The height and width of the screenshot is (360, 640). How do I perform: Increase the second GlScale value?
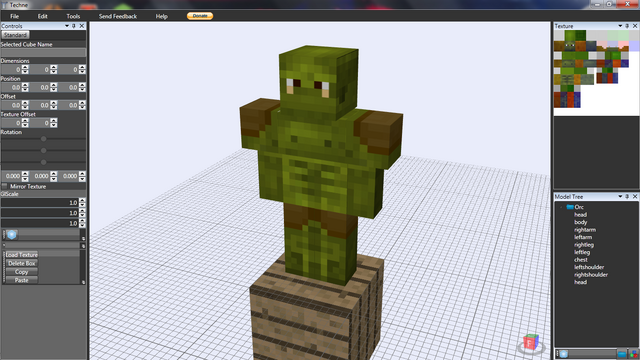tap(82, 211)
